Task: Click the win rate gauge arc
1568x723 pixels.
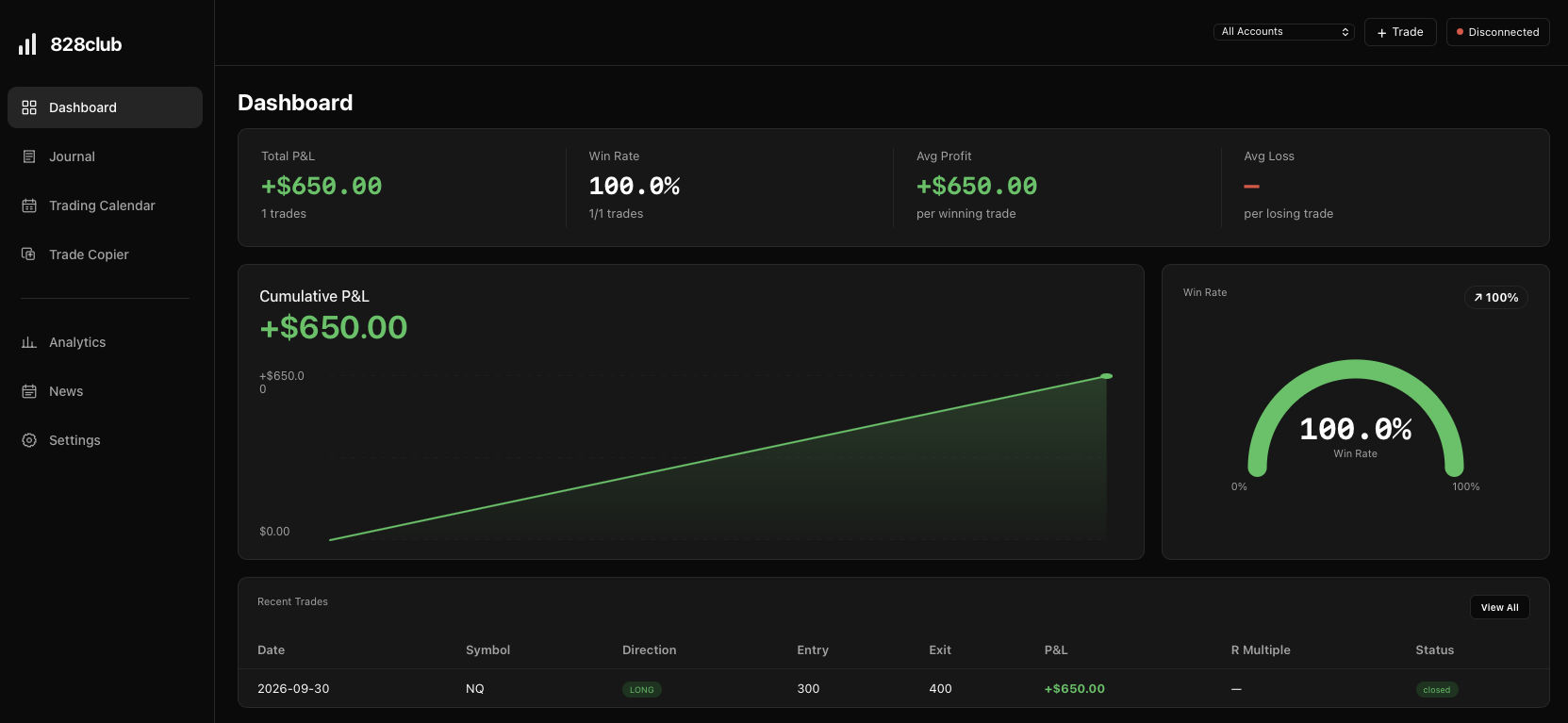Action: (1356, 369)
